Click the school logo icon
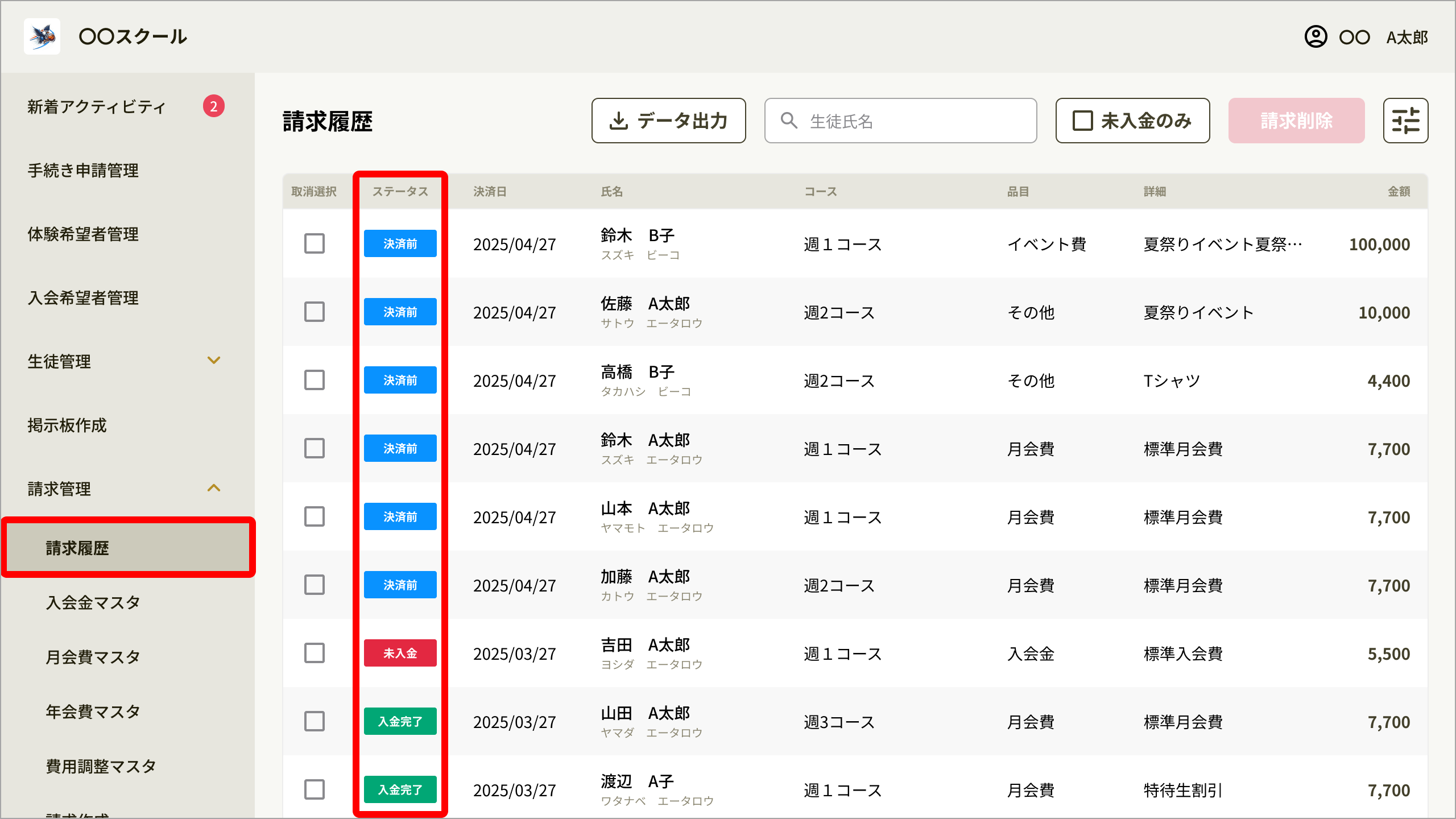The width and height of the screenshot is (1456, 819). pyautogui.click(x=42, y=36)
